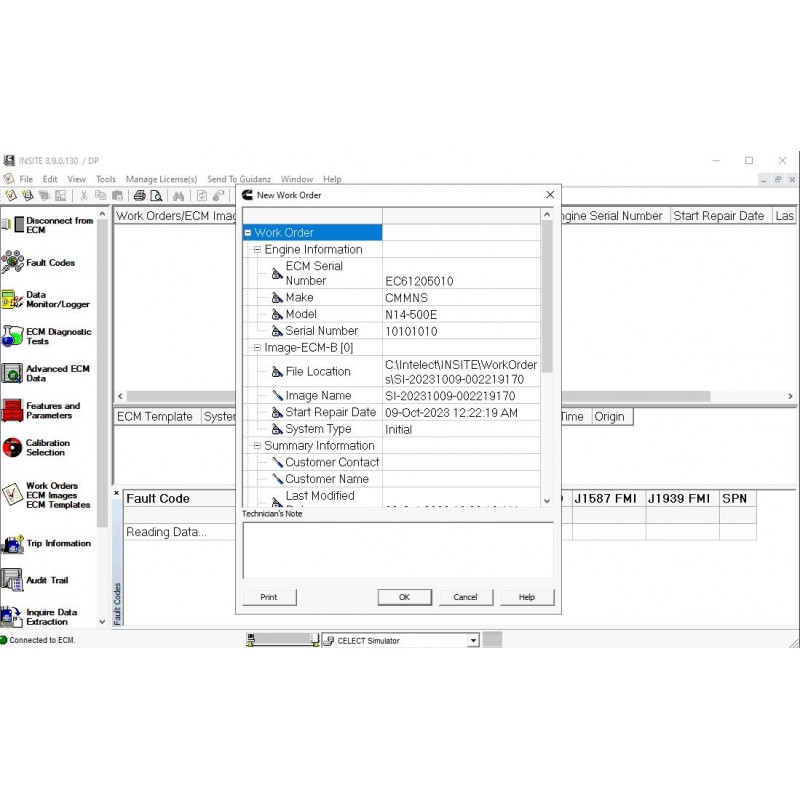Click the J1939 FMI column header

coord(682,498)
